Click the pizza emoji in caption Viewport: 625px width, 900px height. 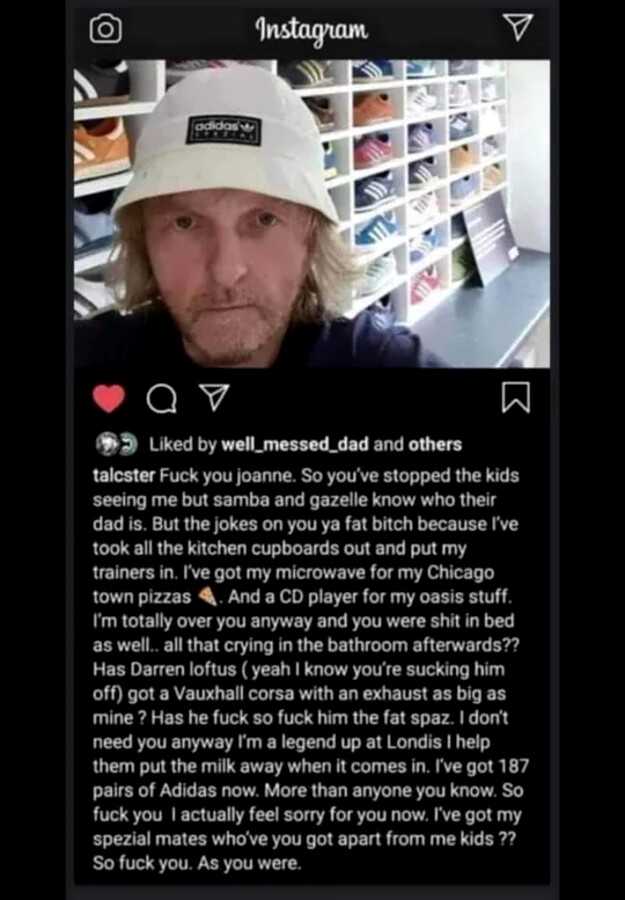pos(207,596)
